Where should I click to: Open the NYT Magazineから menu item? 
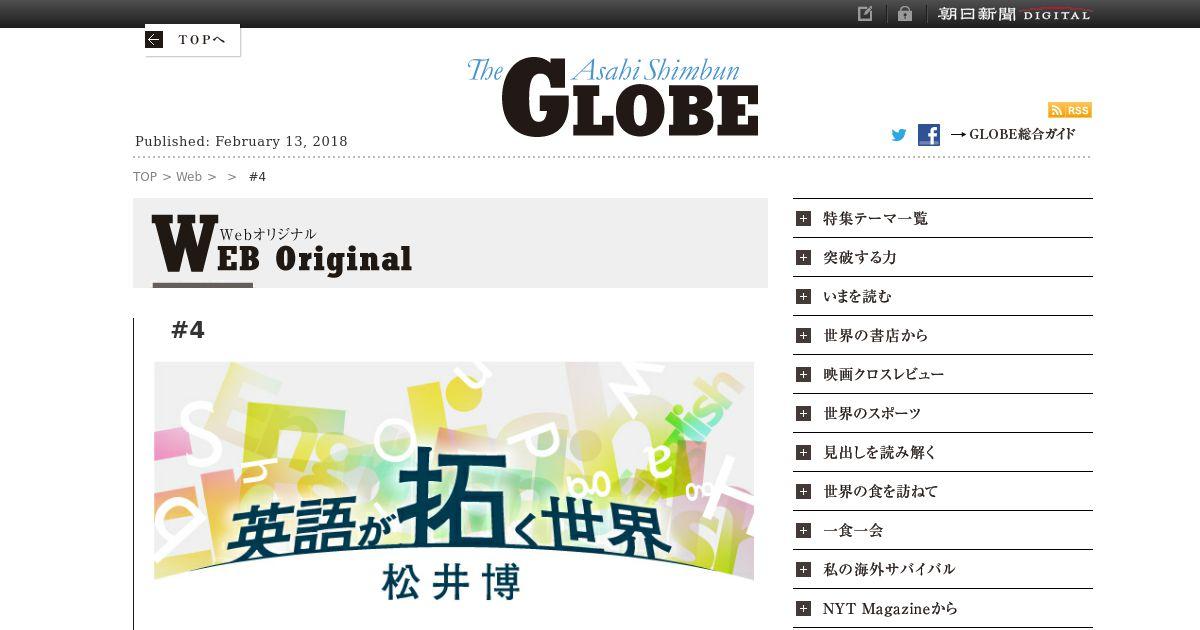(x=943, y=609)
